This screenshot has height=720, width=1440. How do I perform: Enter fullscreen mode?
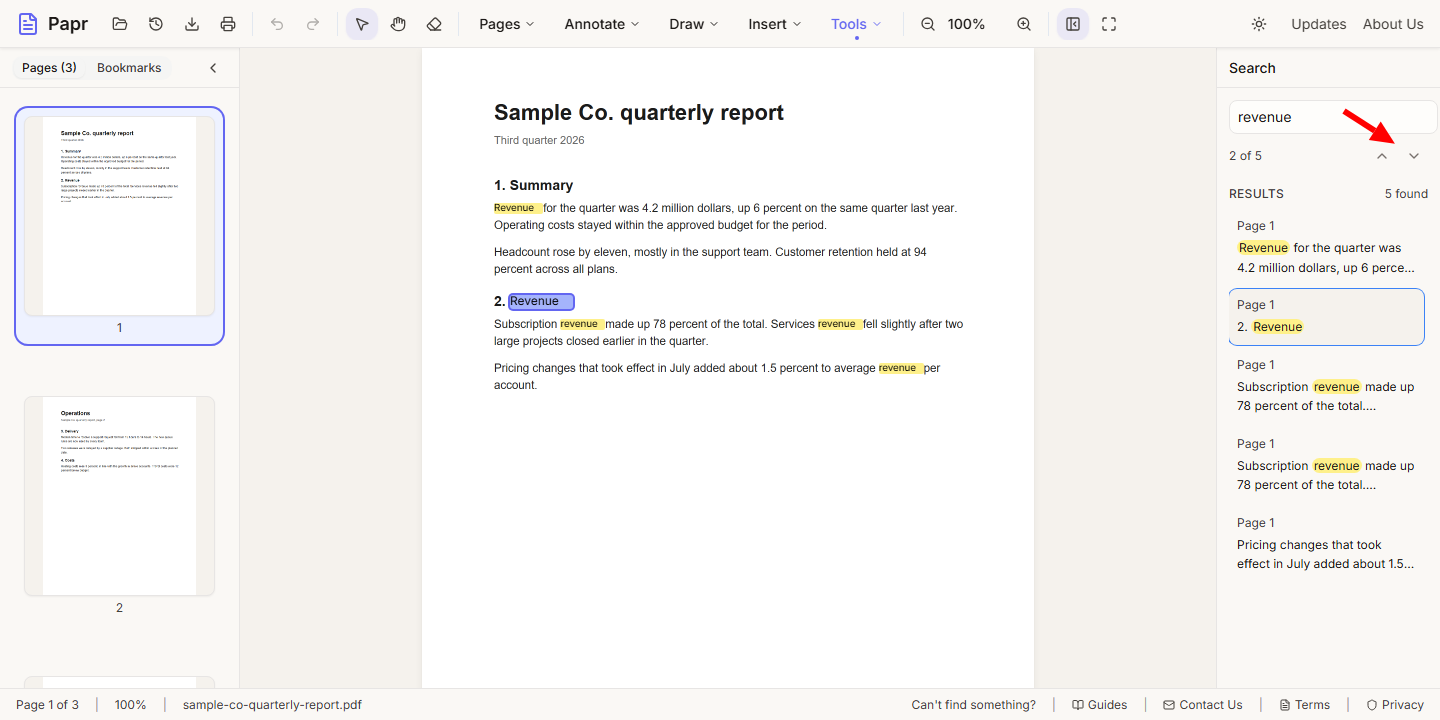click(1109, 24)
